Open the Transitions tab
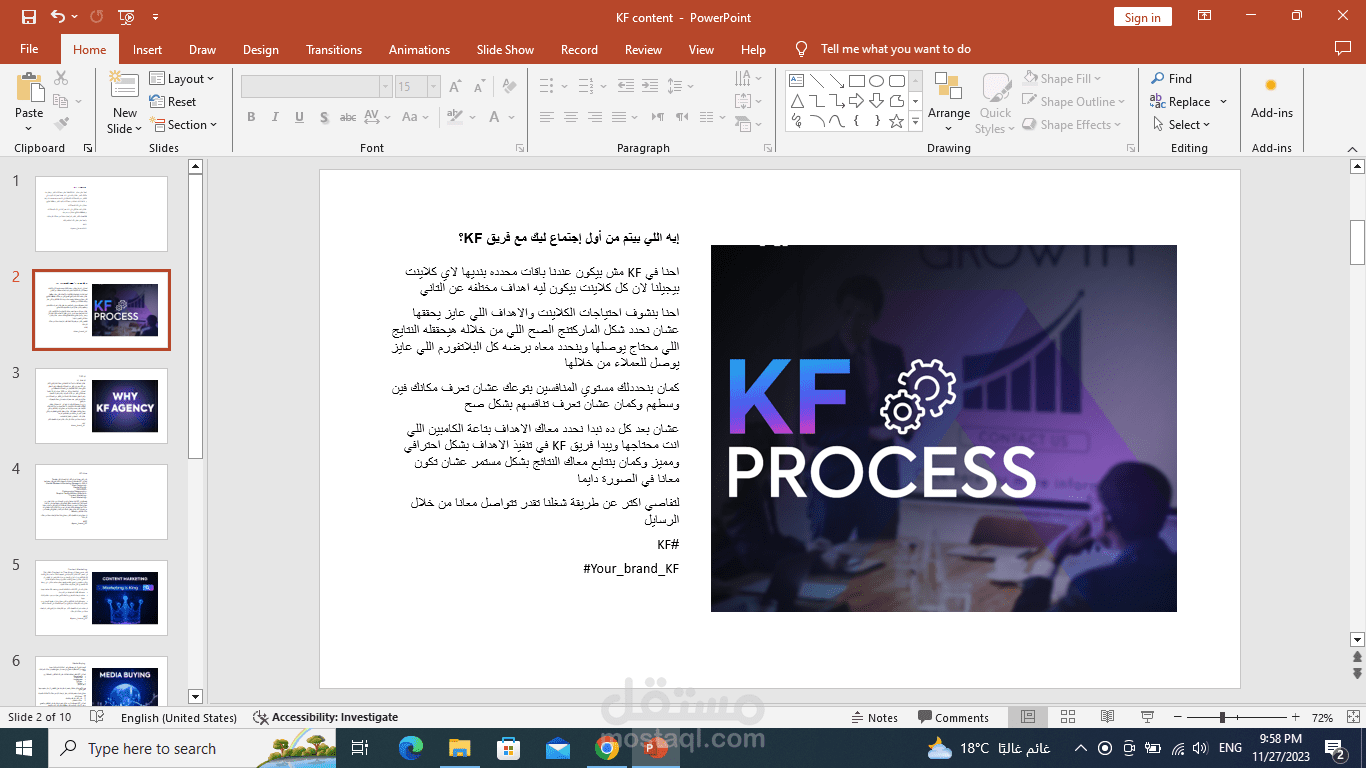The image size is (1366, 768). coord(334,49)
